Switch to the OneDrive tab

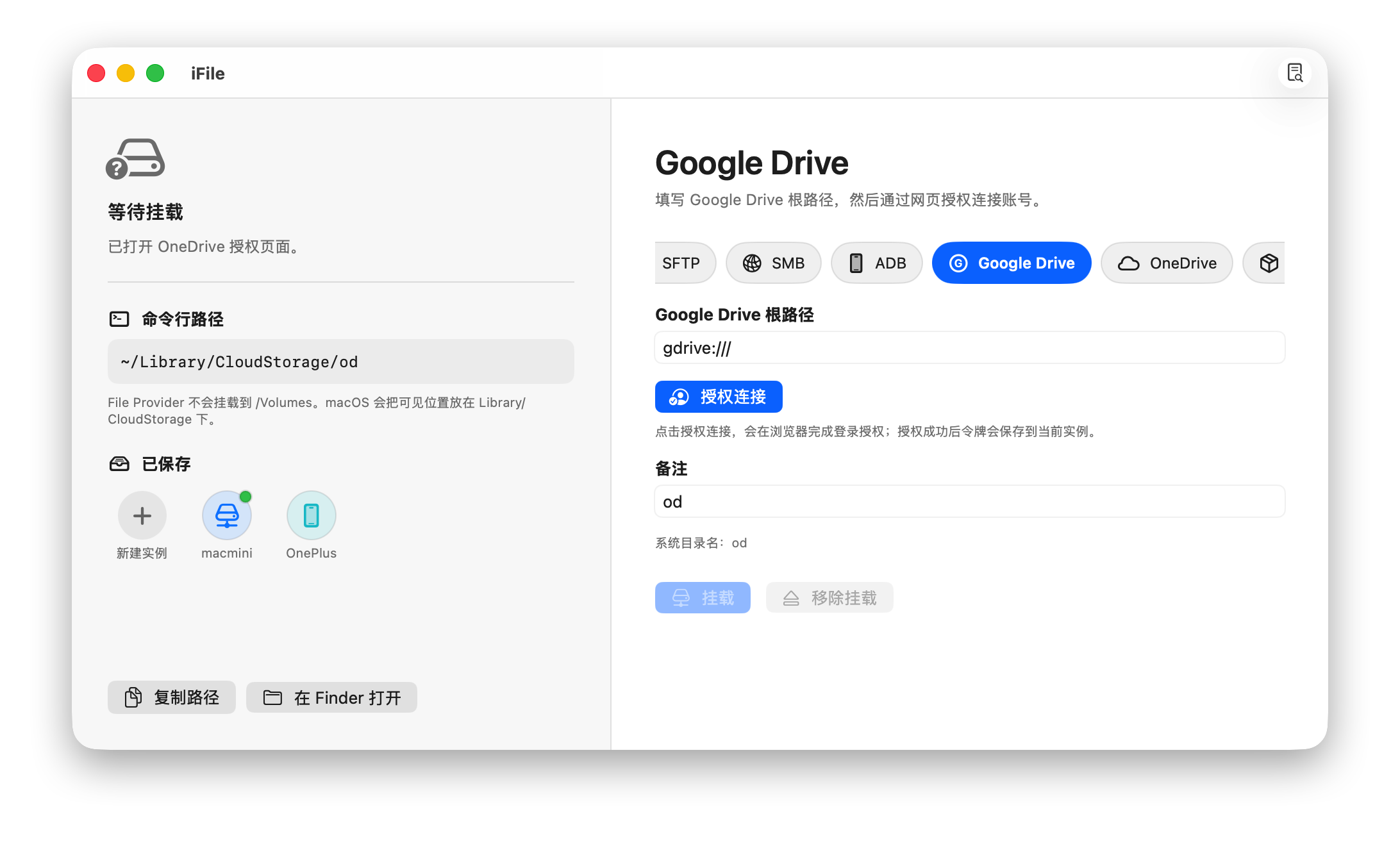tap(1167, 263)
